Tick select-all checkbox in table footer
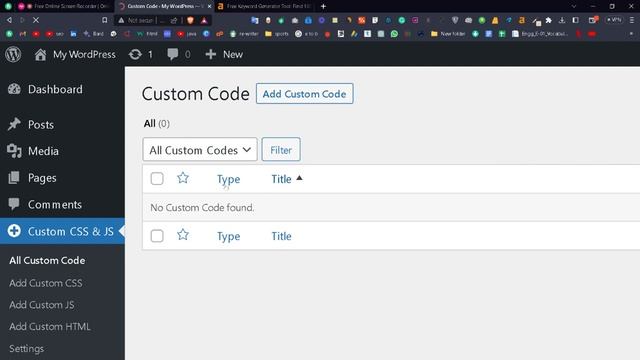Screen dimensions: 640x360 [x=157, y=236]
